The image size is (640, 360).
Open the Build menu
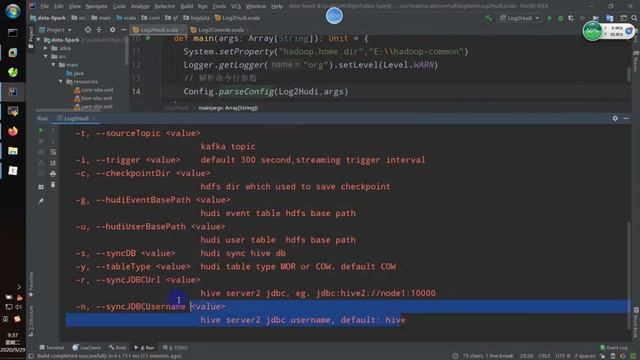[187, 6]
